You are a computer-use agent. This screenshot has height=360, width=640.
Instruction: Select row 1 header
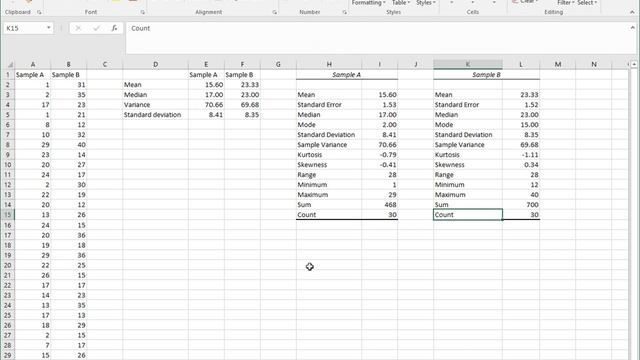(x=7, y=75)
